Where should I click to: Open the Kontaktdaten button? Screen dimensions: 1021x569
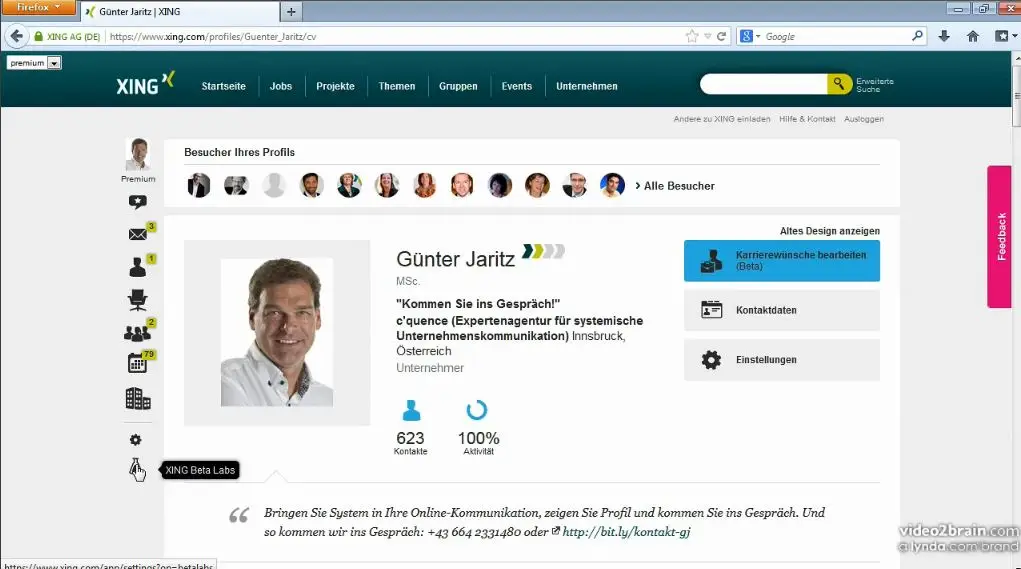781,310
